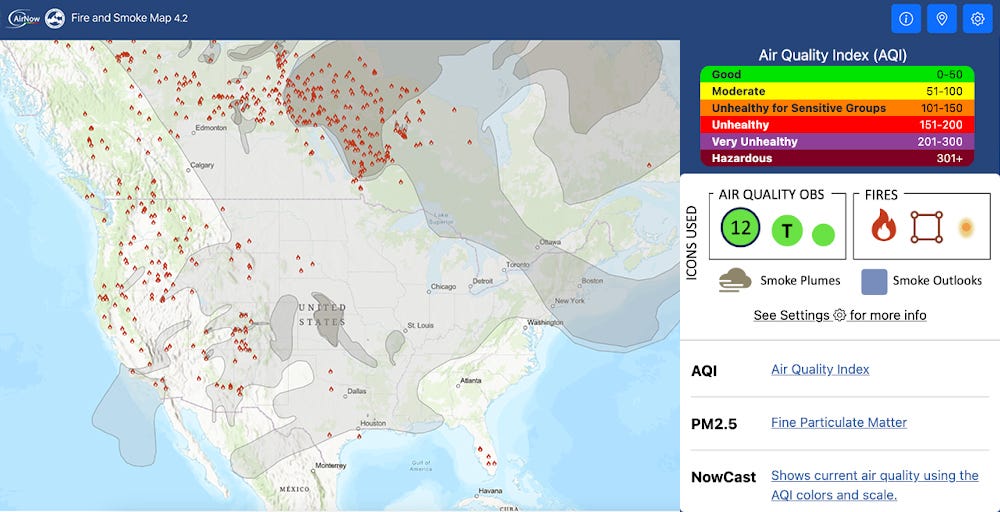Click the 'Smoke Outlooks' label text

point(937,281)
